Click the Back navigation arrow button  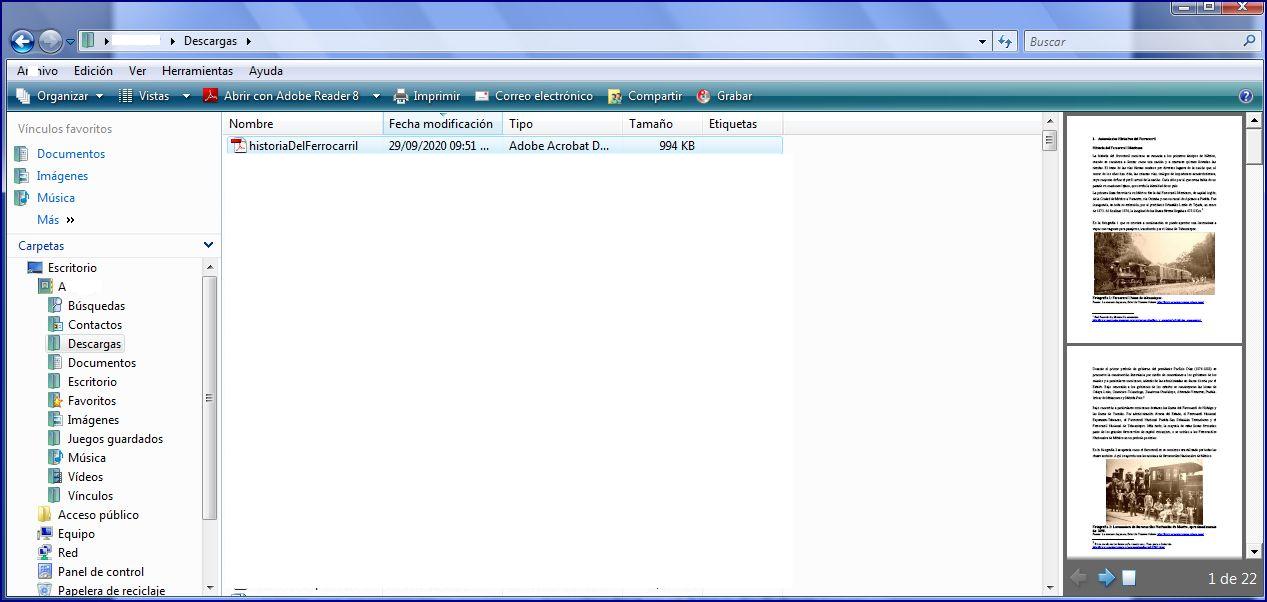click(22, 42)
